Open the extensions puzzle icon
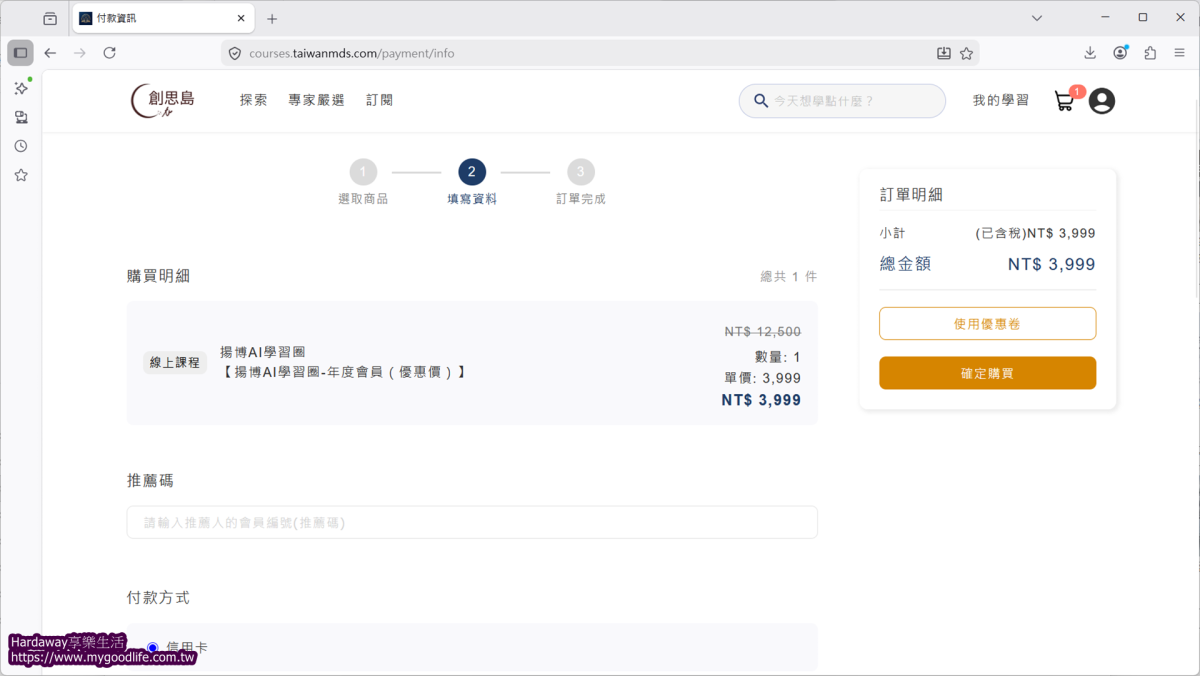This screenshot has width=1200, height=676. point(1150,53)
